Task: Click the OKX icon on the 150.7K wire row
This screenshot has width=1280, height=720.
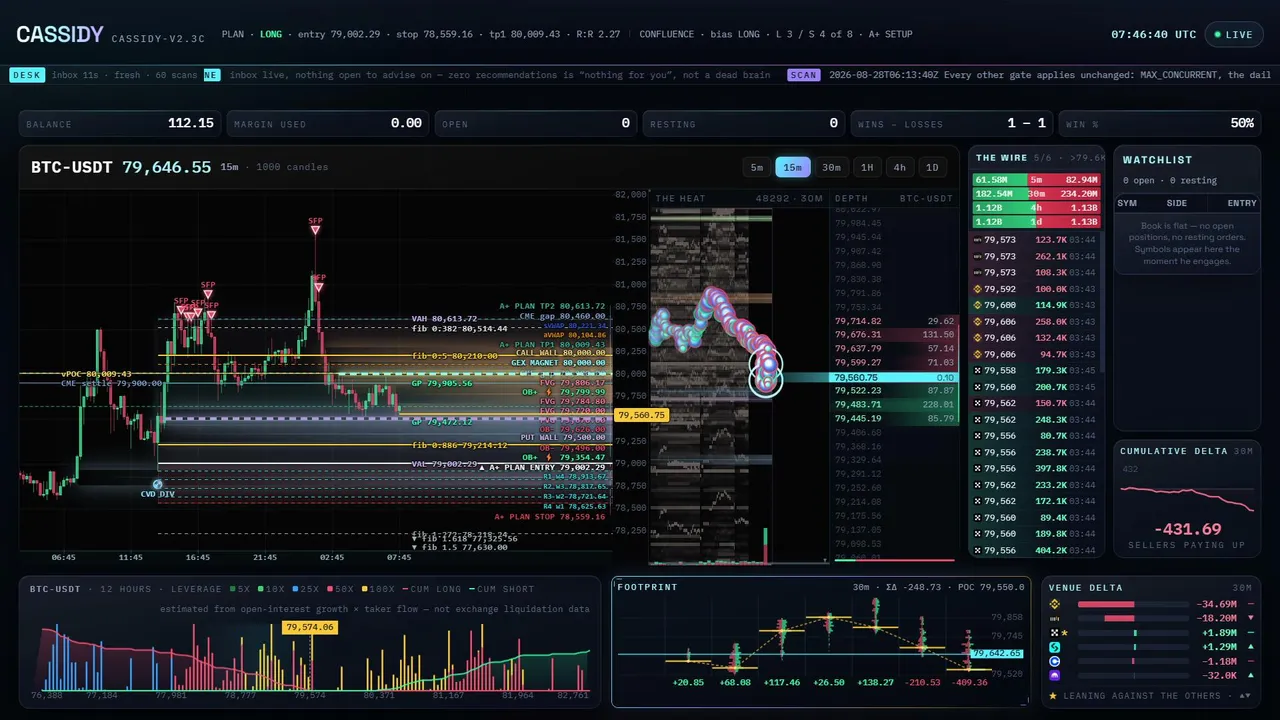Action: click(x=978, y=403)
